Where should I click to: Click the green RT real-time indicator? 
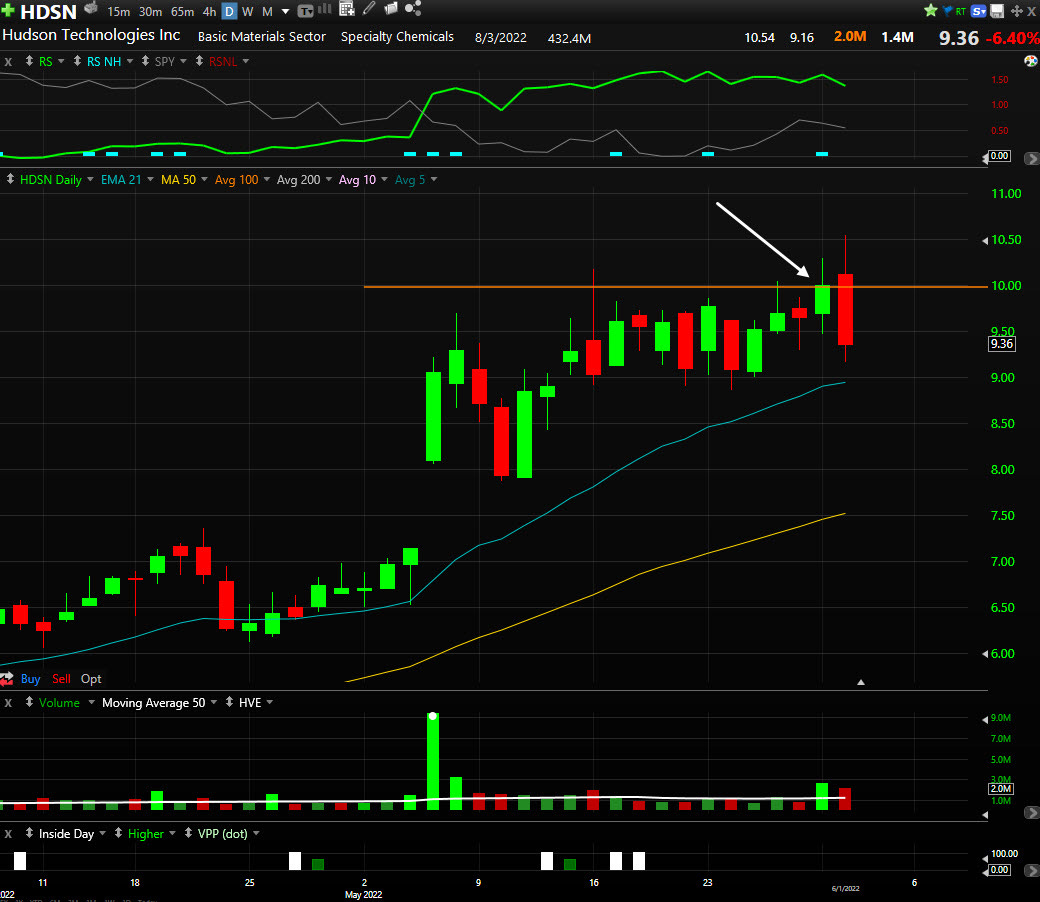[960, 11]
